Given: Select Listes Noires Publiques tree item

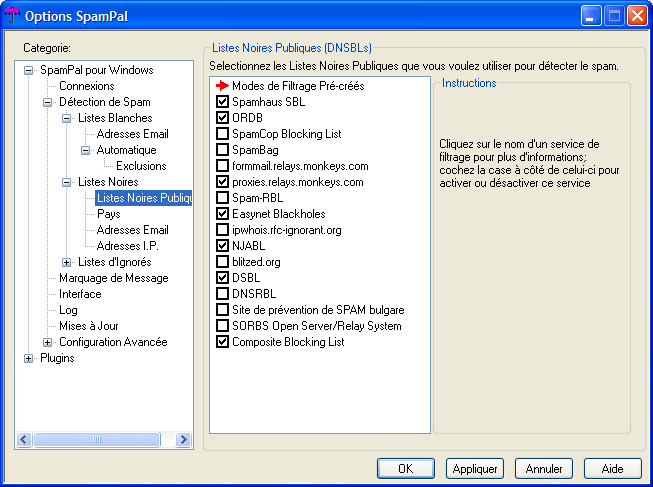Looking at the screenshot, I should (x=144, y=197).
